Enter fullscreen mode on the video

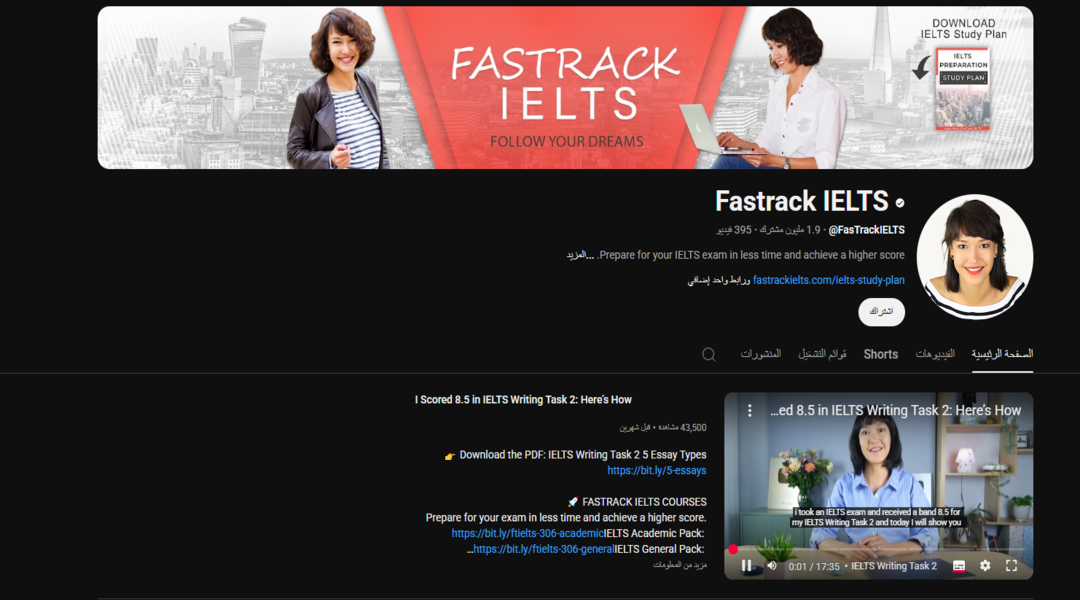(x=1011, y=566)
